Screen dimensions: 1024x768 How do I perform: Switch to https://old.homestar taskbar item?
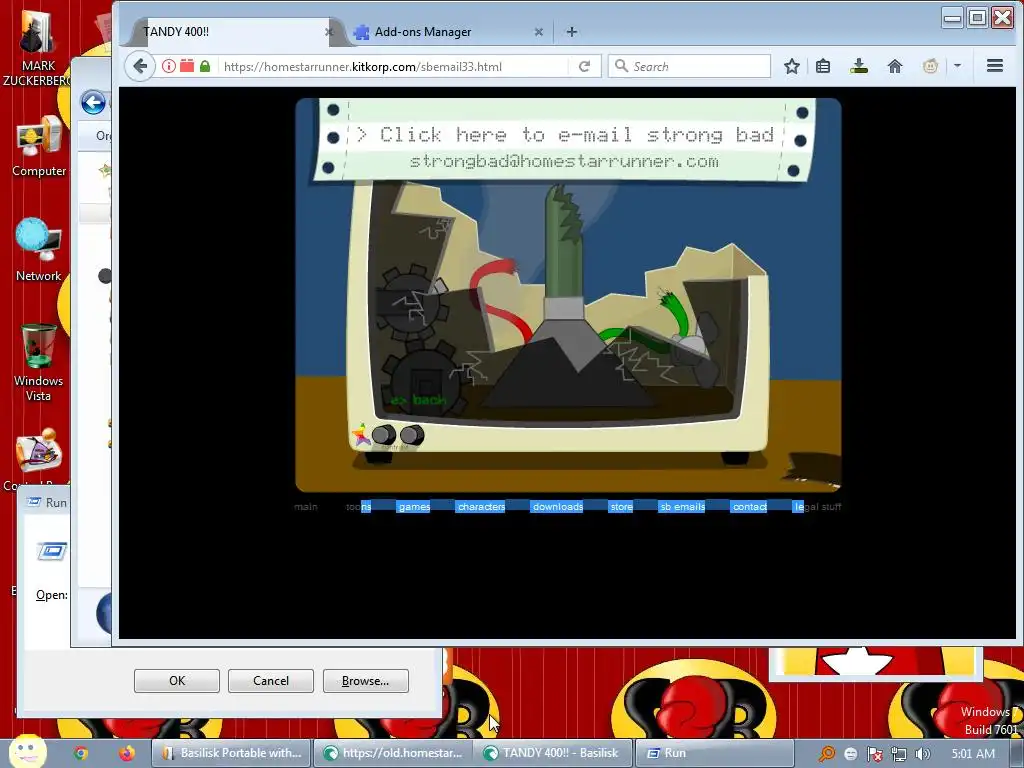(x=393, y=753)
